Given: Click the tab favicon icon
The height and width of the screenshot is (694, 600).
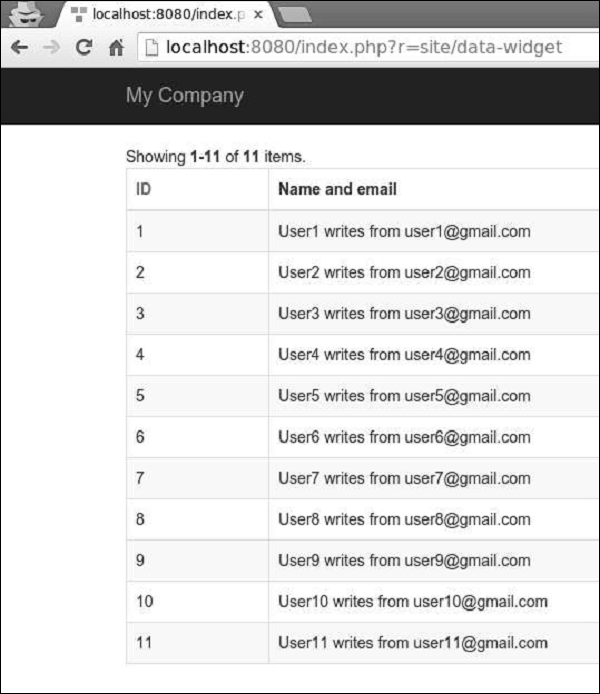Looking at the screenshot, I should [78, 14].
